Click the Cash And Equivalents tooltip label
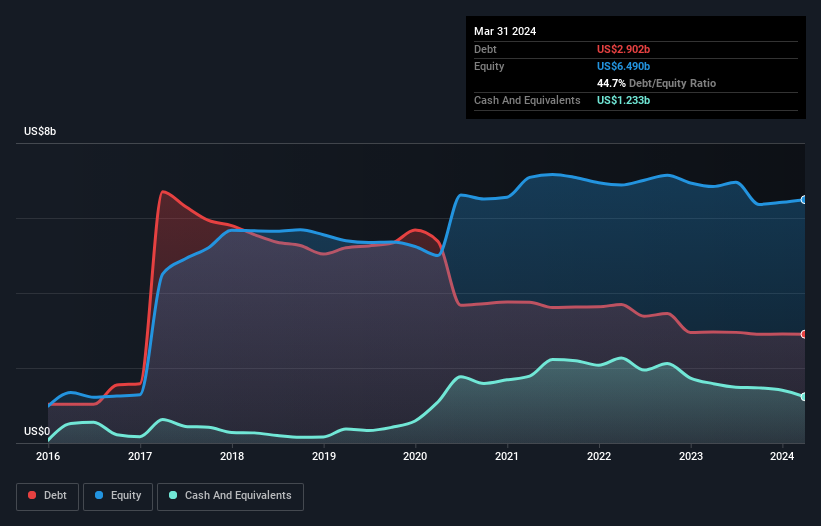 click(x=527, y=100)
